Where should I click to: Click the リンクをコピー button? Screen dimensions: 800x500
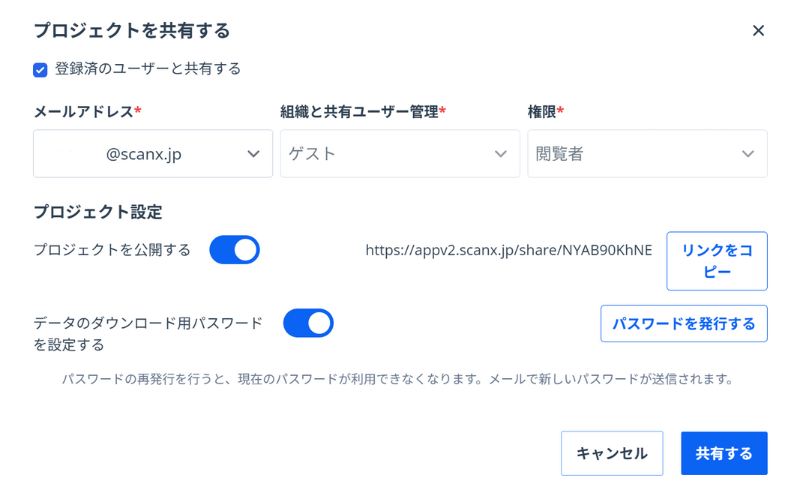click(716, 261)
